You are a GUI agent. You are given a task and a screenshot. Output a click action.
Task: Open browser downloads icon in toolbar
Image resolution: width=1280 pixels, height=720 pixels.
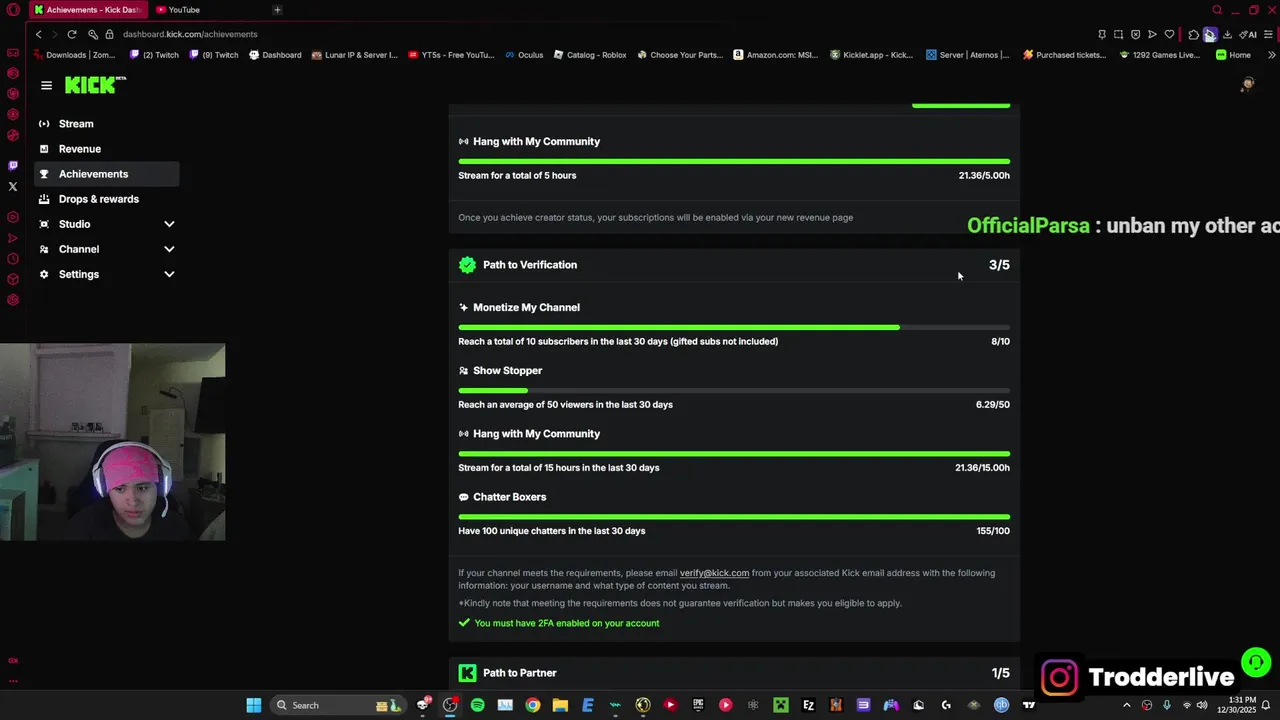click(x=1227, y=34)
